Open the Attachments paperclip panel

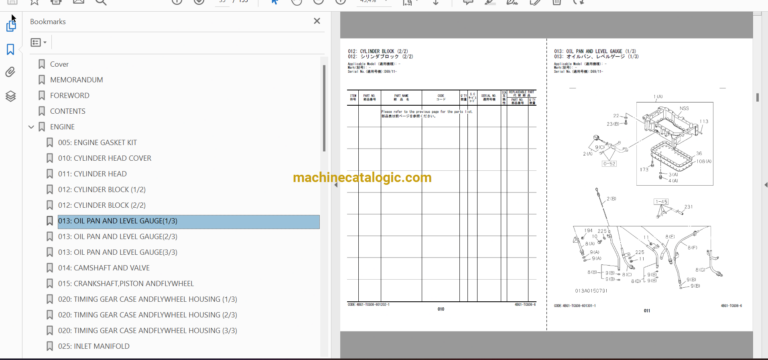pos(10,72)
